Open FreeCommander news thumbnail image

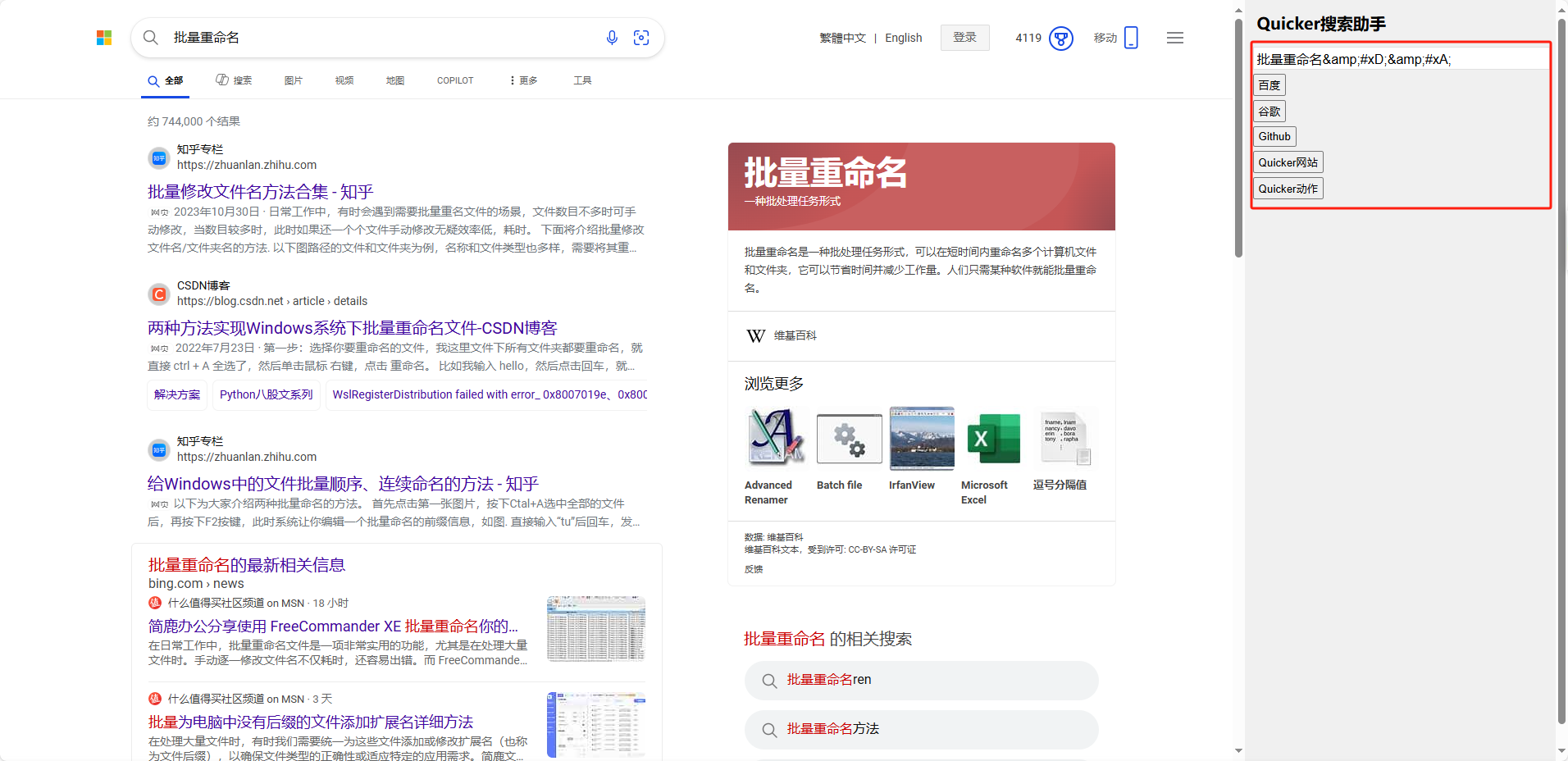click(x=596, y=628)
